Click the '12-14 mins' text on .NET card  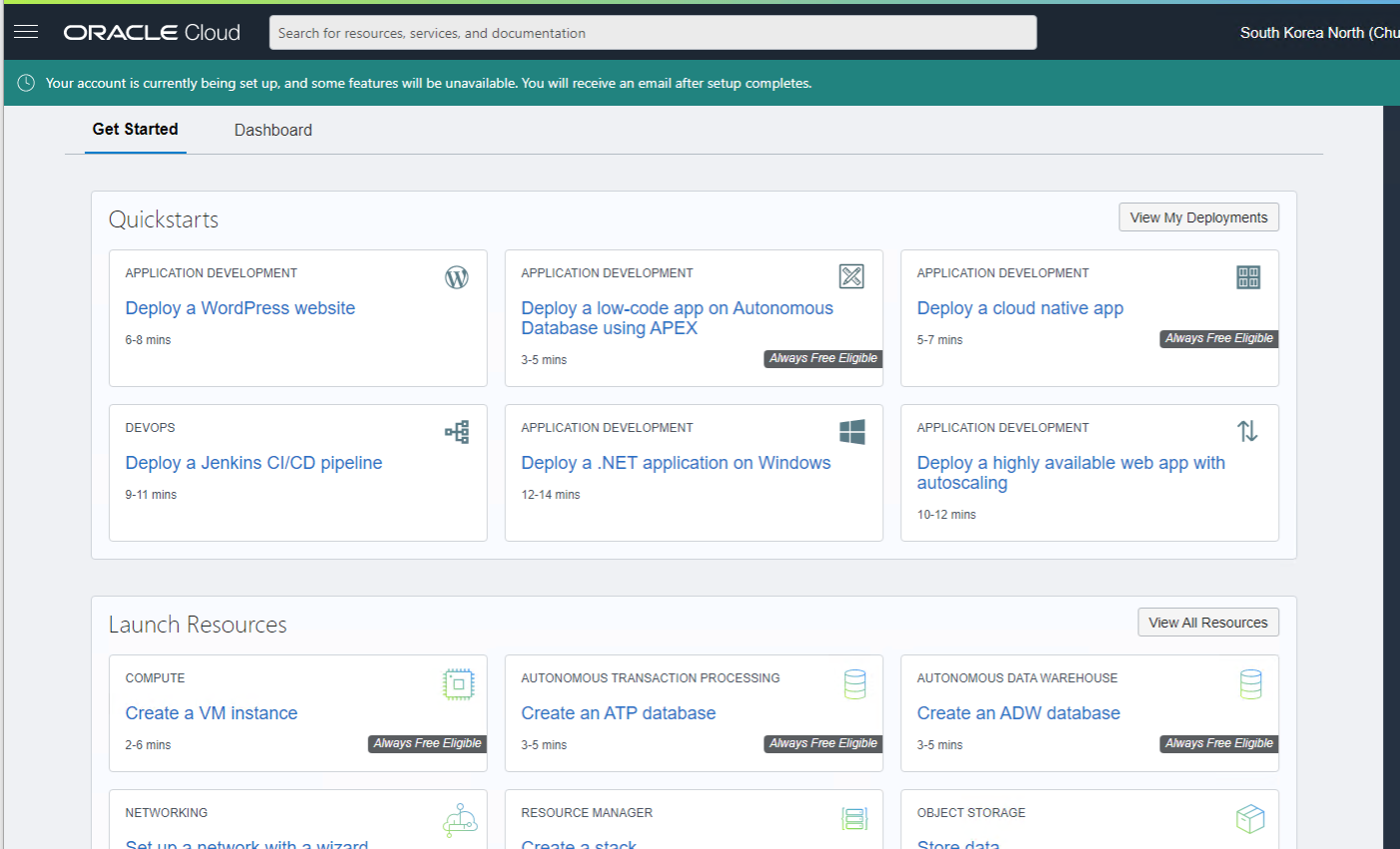pyautogui.click(x=551, y=495)
